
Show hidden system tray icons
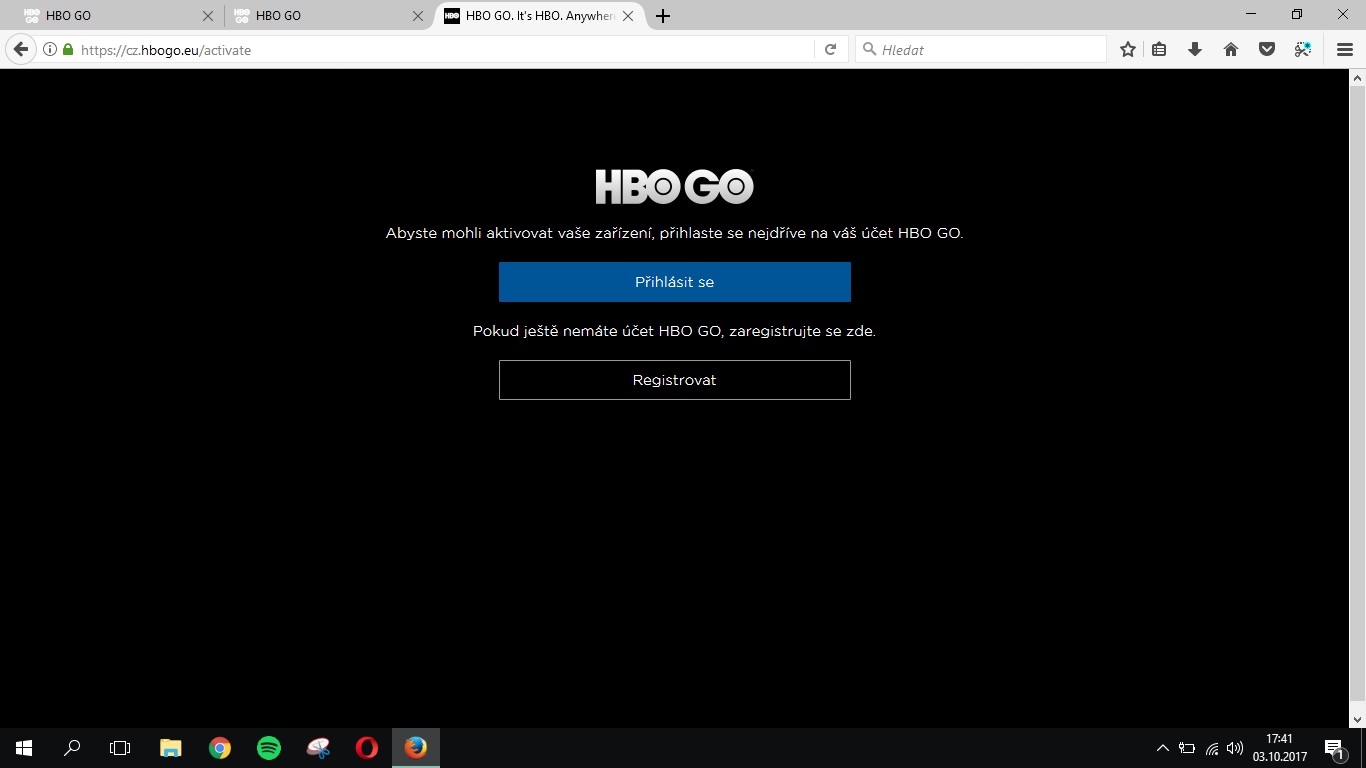click(1162, 748)
